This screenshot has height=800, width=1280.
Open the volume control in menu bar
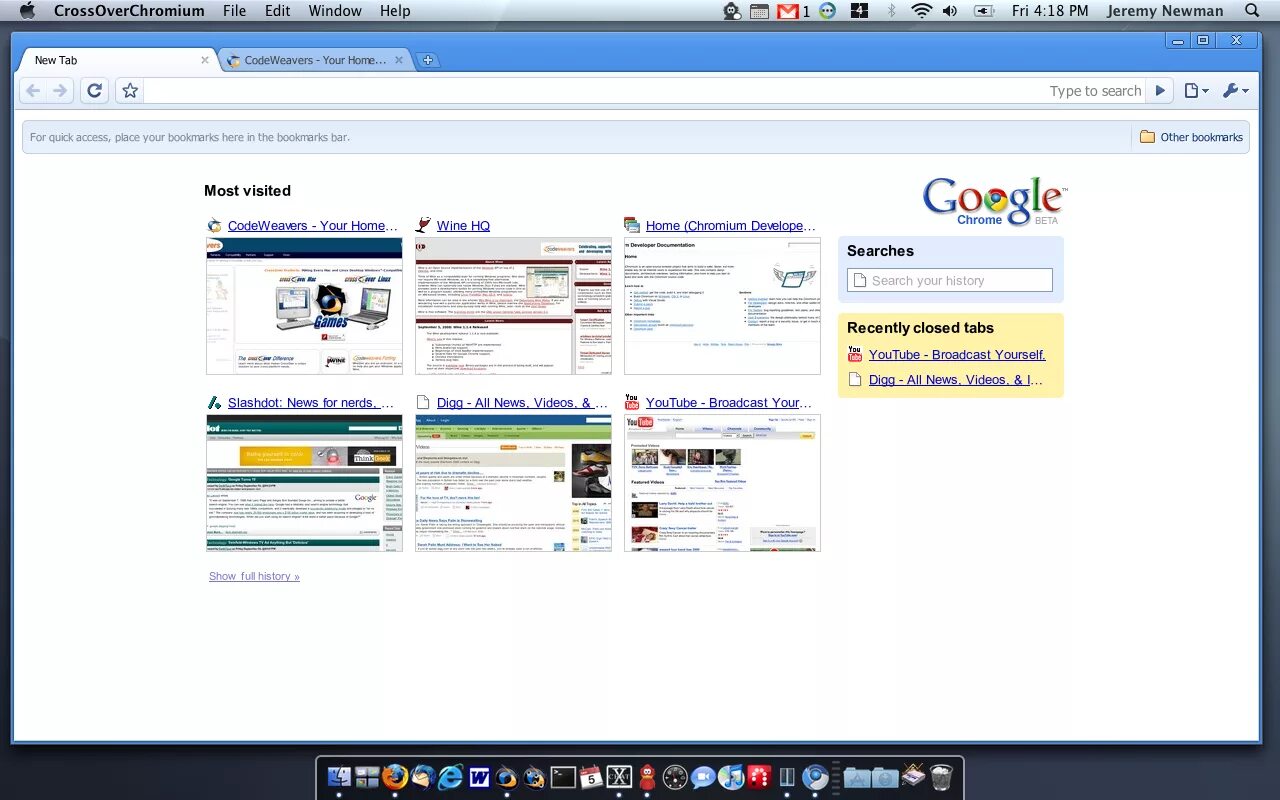pyautogui.click(x=949, y=11)
